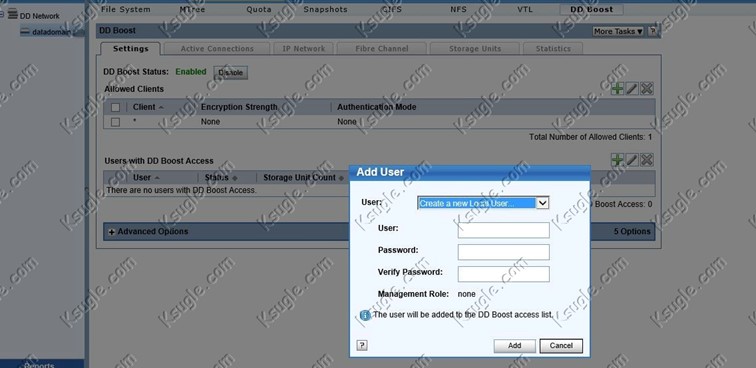This screenshot has height=368, width=756.
Task: Expand the Advanced Options section
Action: 148,232
